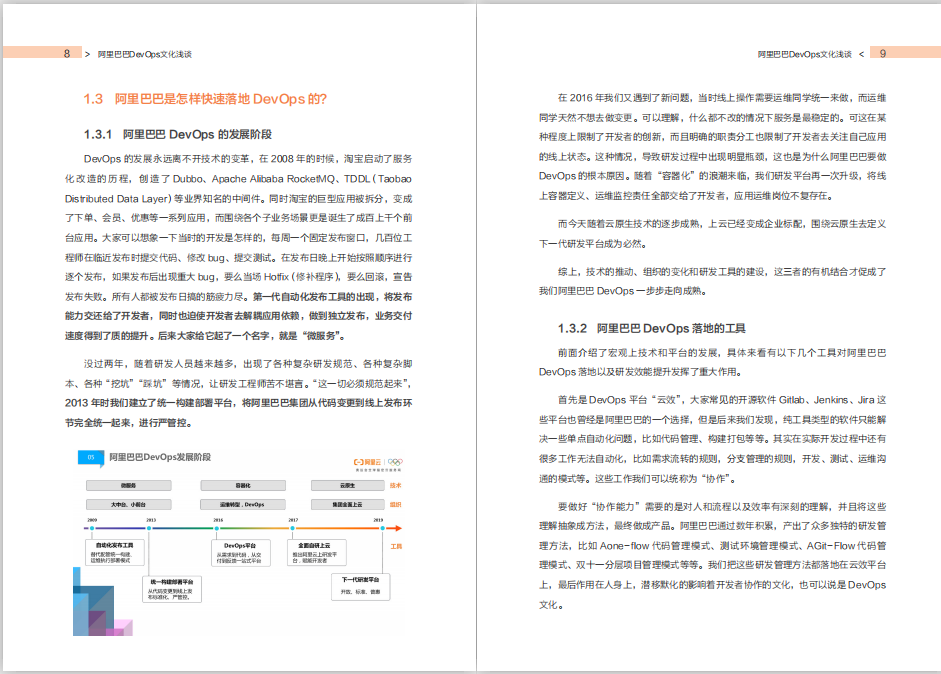Click the orange 工具 row label in figure
Image resolution: width=941 pixels, height=674 pixels.
pyautogui.click(x=396, y=546)
